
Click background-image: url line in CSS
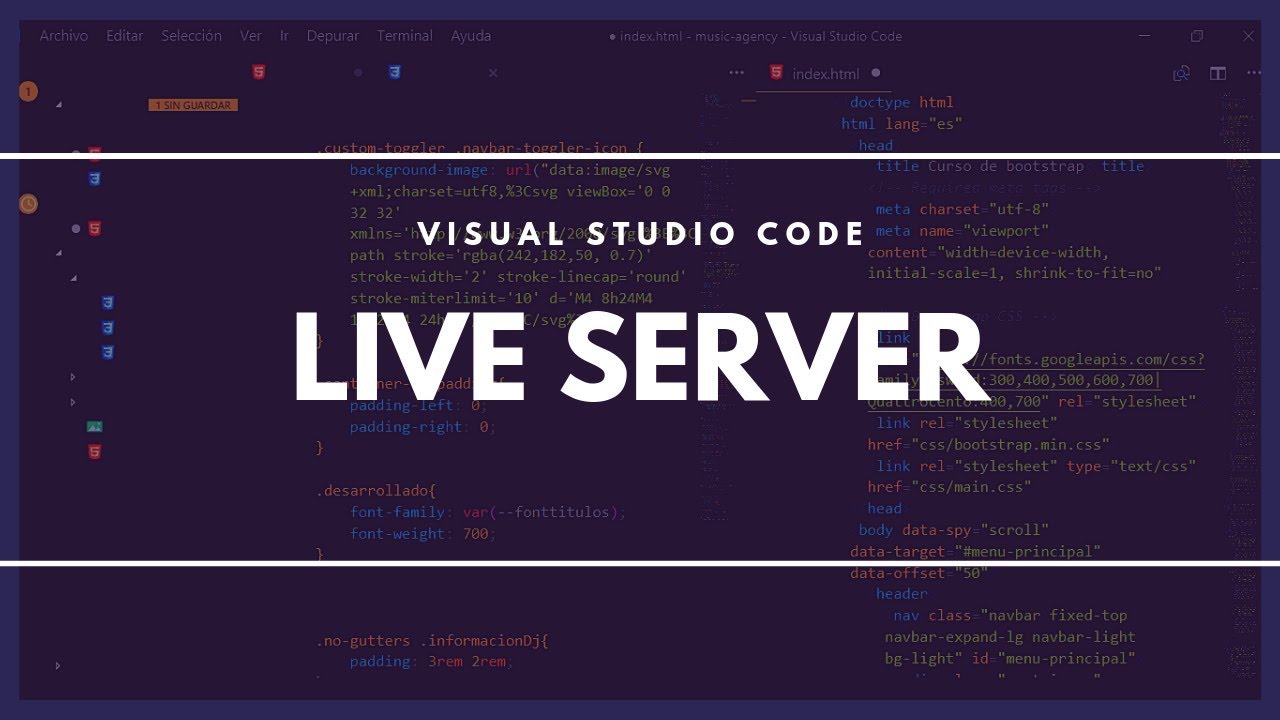coord(510,170)
